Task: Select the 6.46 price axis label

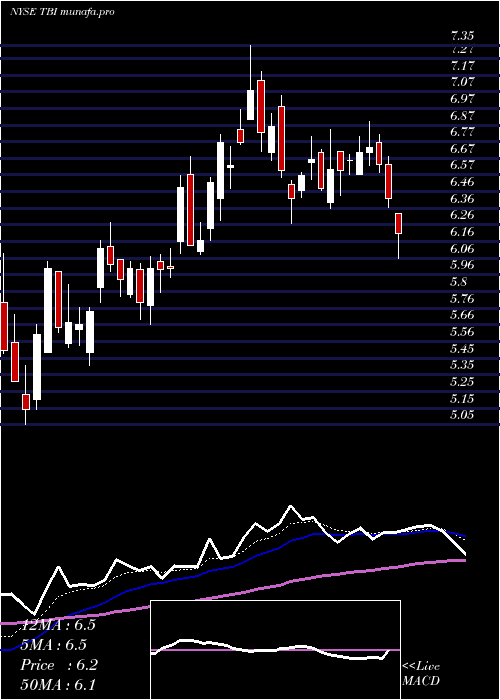Action: point(462,182)
